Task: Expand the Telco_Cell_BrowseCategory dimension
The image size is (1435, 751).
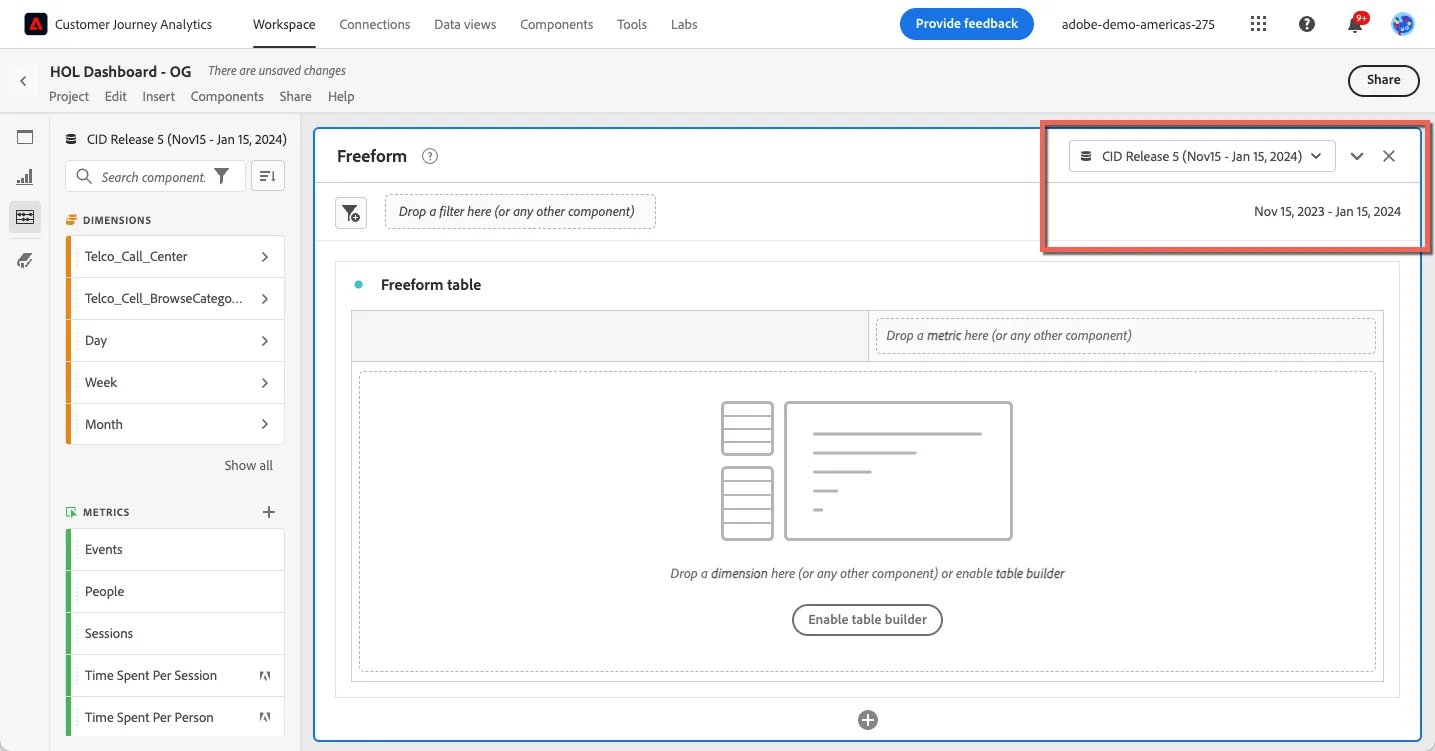Action: coord(265,299)
